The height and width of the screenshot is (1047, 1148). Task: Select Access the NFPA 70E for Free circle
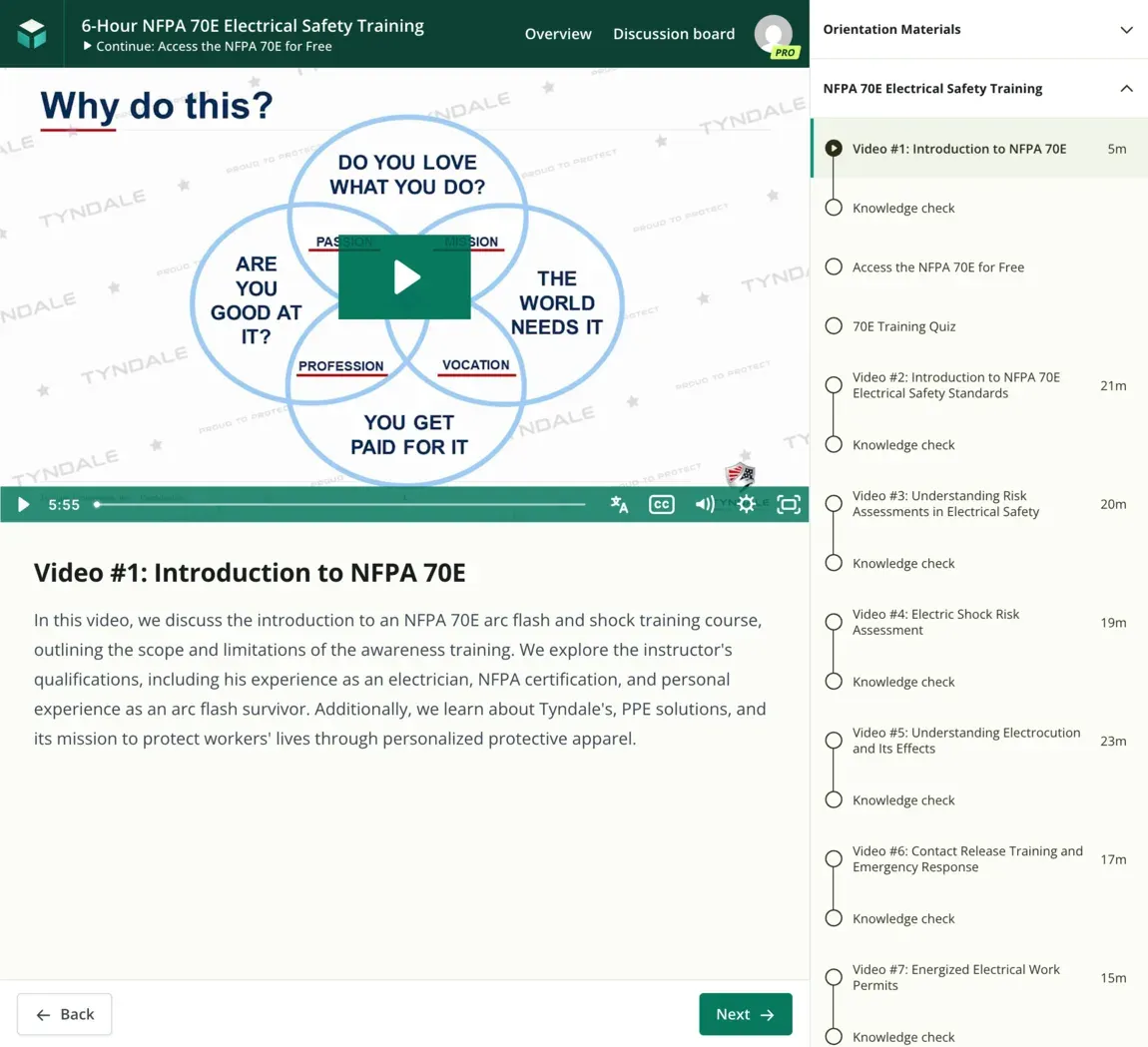(834, 266)
